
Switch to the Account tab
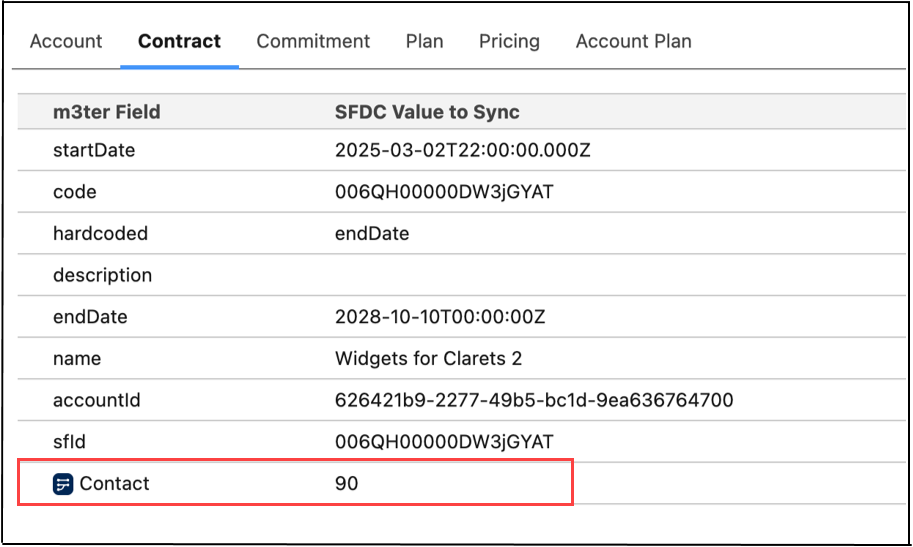coord(66,42)
